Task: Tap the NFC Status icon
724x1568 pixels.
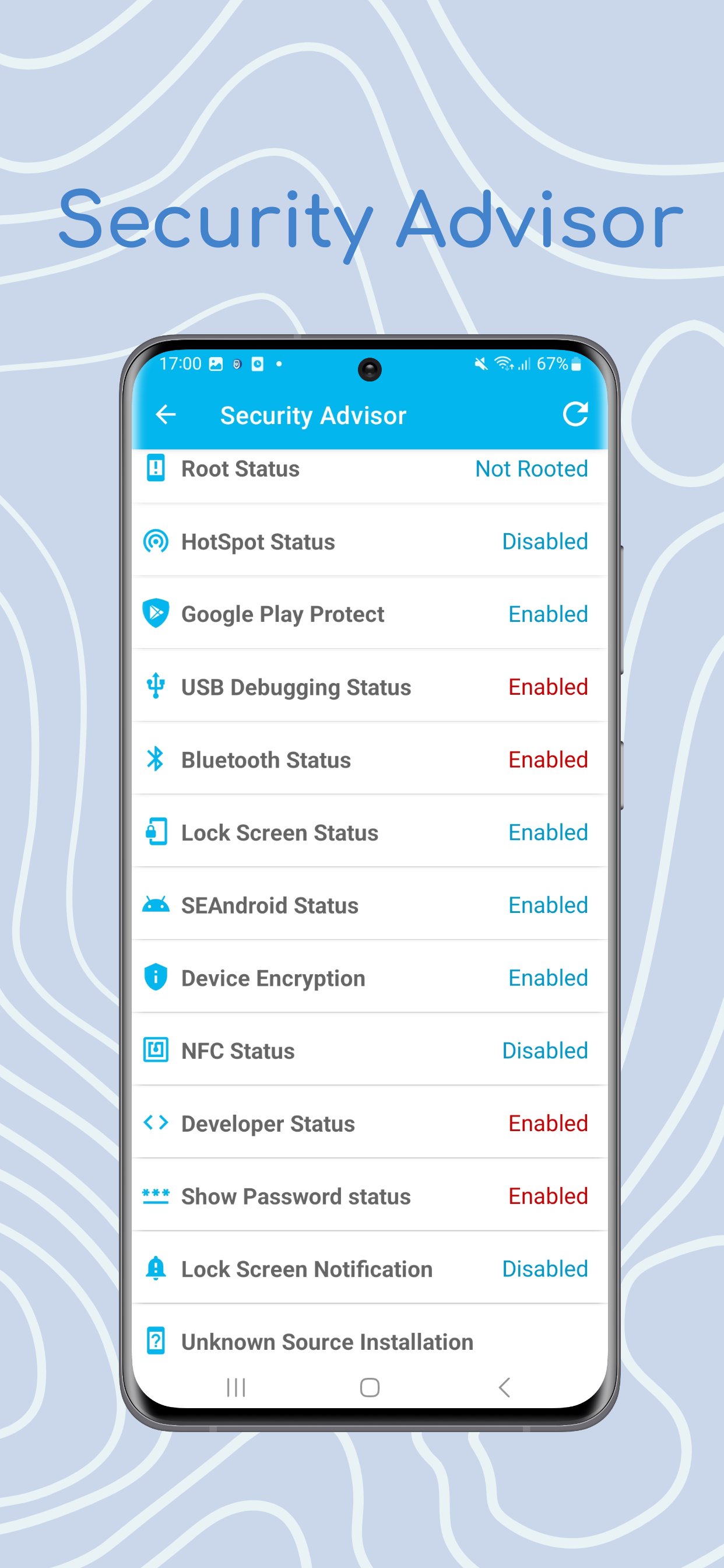Action: coord(156,1050)
